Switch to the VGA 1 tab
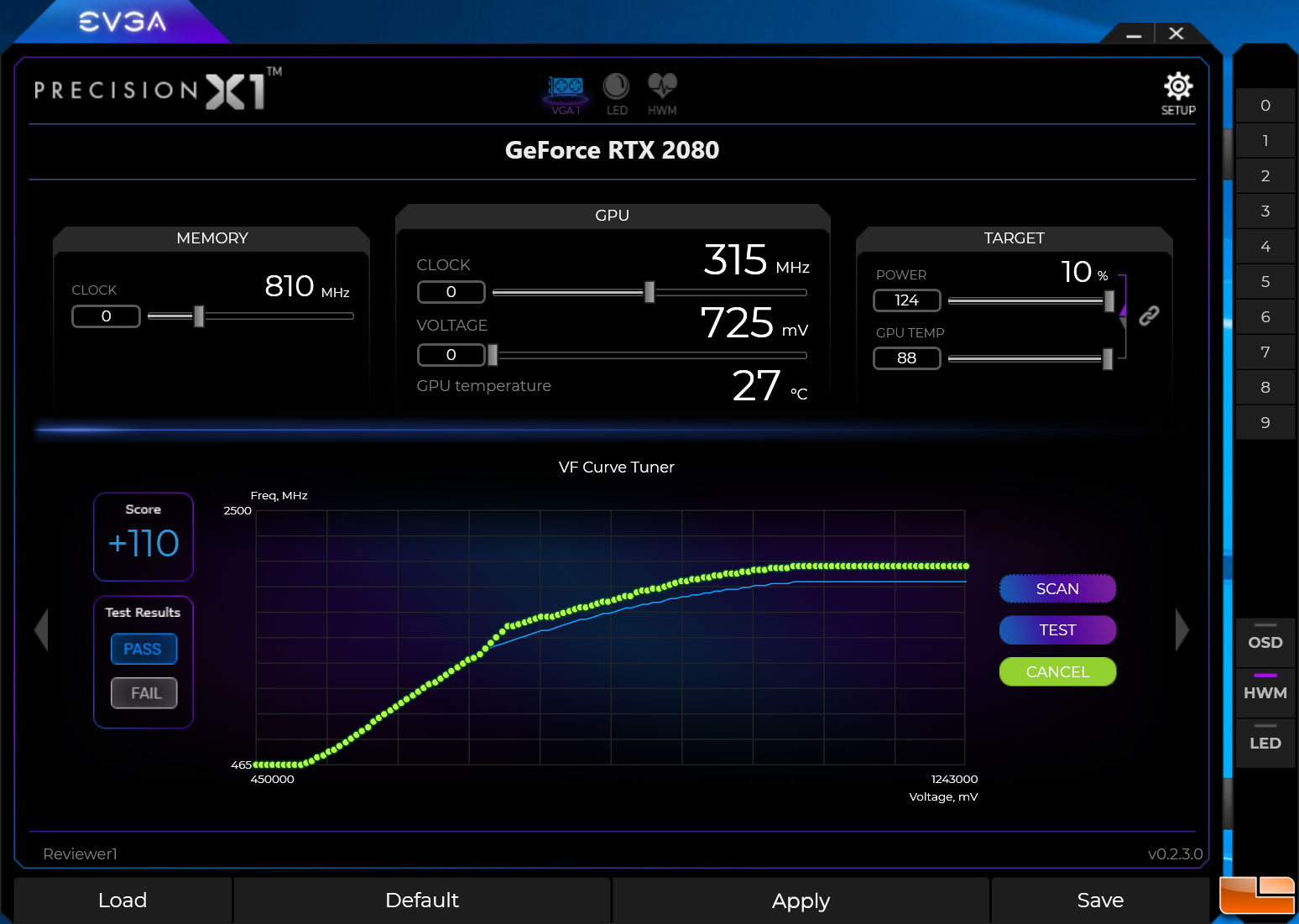Viewport: 1299px width, 924px height. (x=565, y=88)
